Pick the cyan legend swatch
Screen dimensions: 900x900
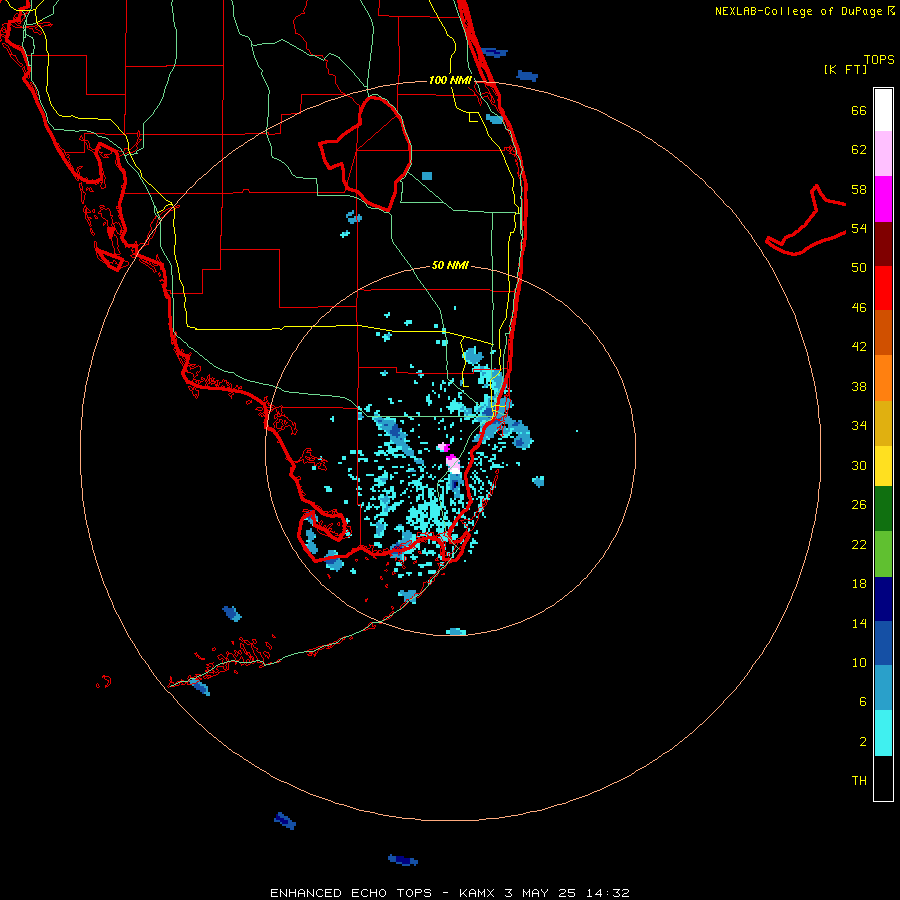[883, 733]
